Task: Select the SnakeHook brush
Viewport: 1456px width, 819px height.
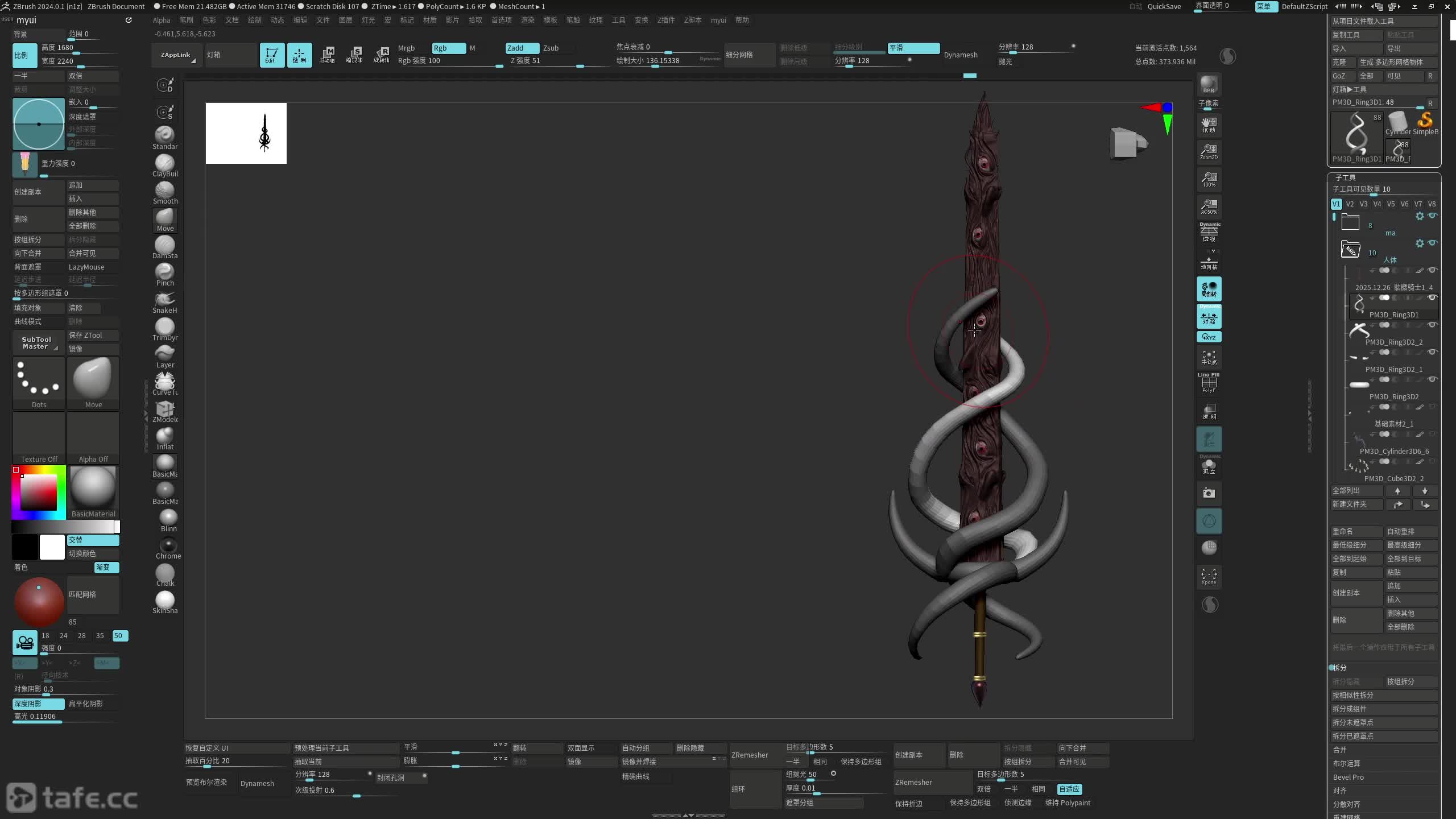Action: coord(165,300)
